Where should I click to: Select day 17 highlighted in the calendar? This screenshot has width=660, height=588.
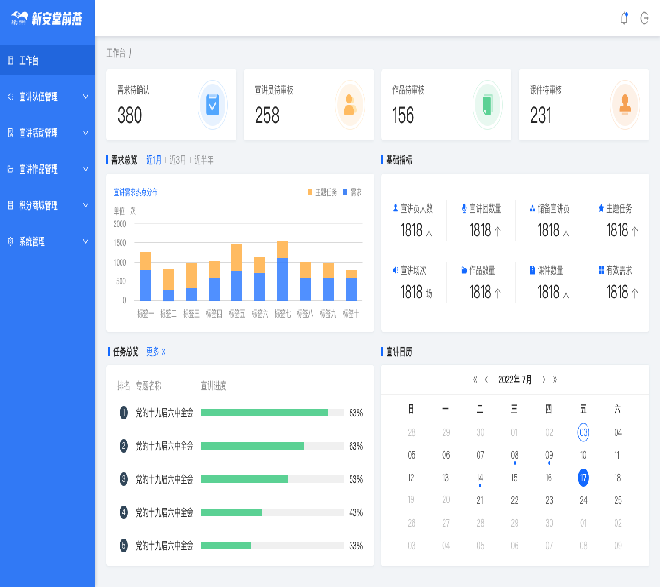583,478
